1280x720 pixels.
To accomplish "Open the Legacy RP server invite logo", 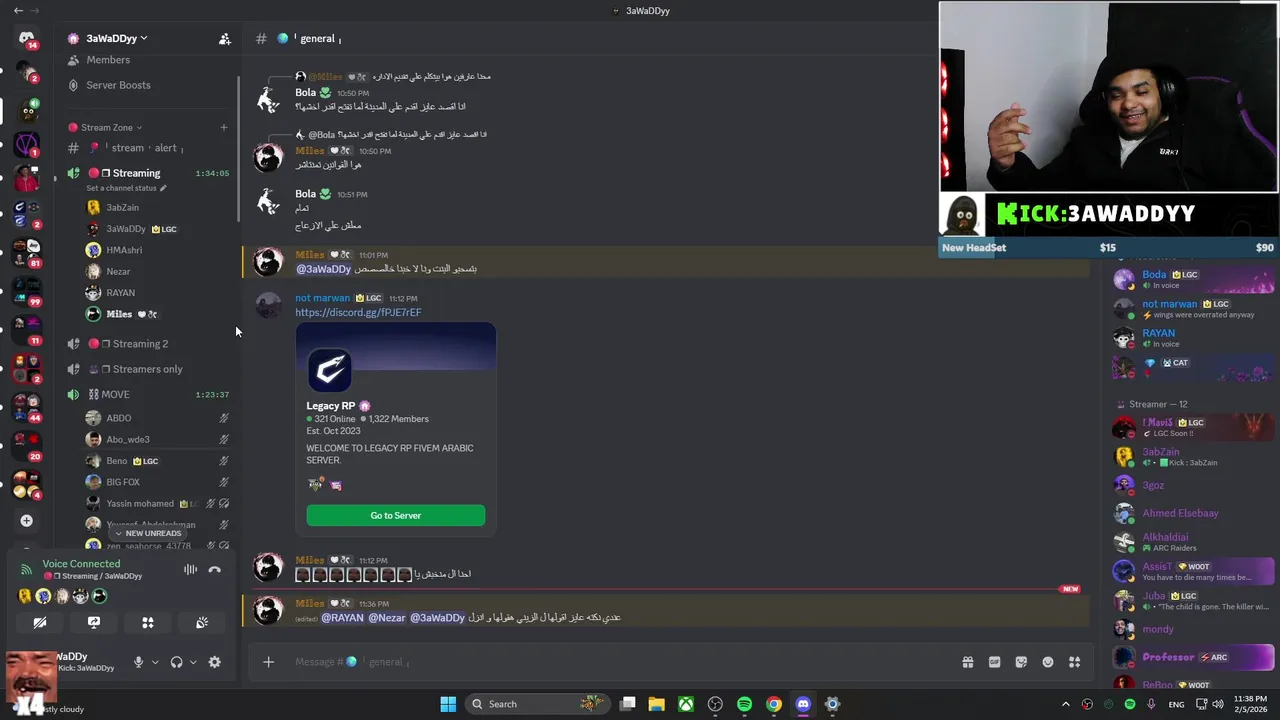I will [329, 370].
